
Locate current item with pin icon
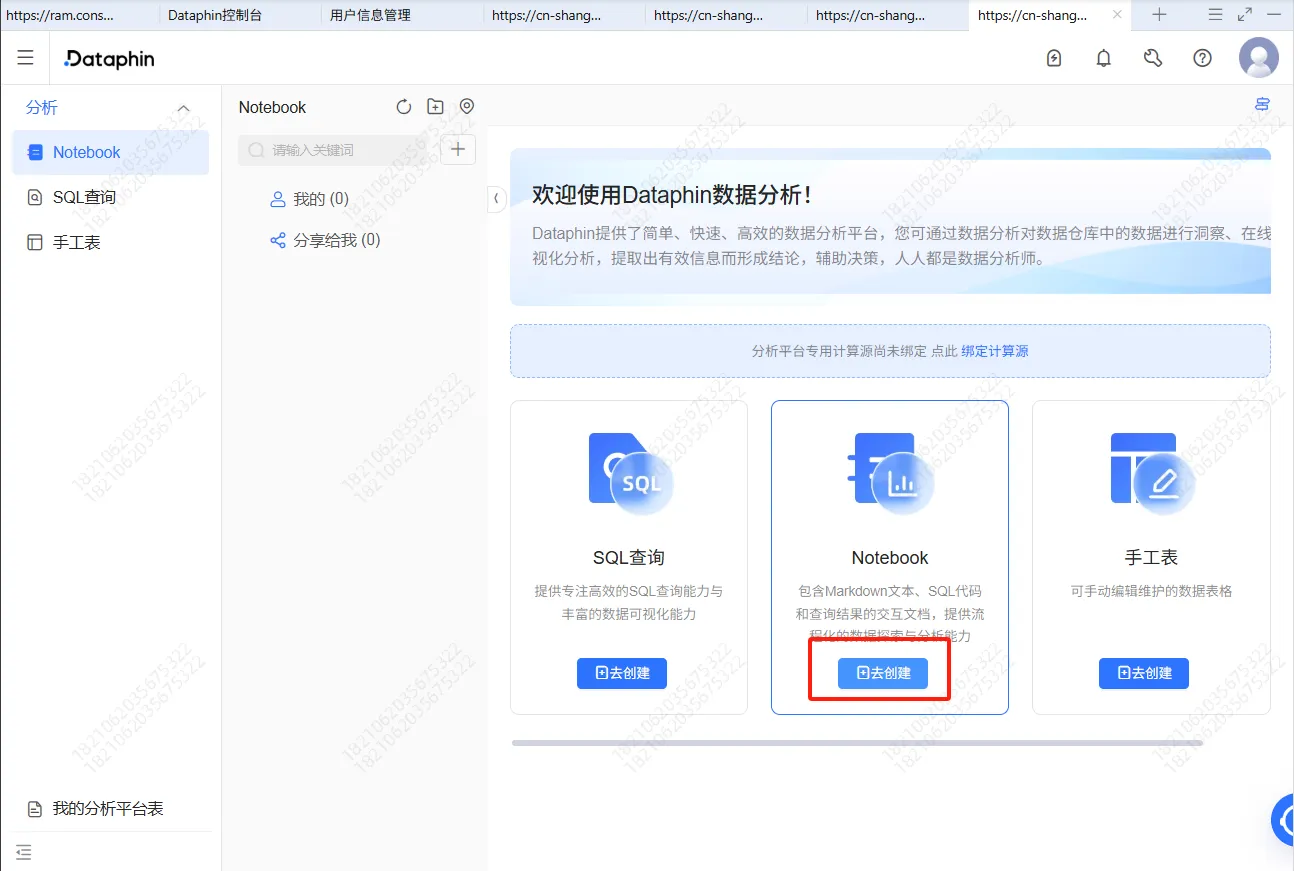pyautogui.click(x=467, y=107)
